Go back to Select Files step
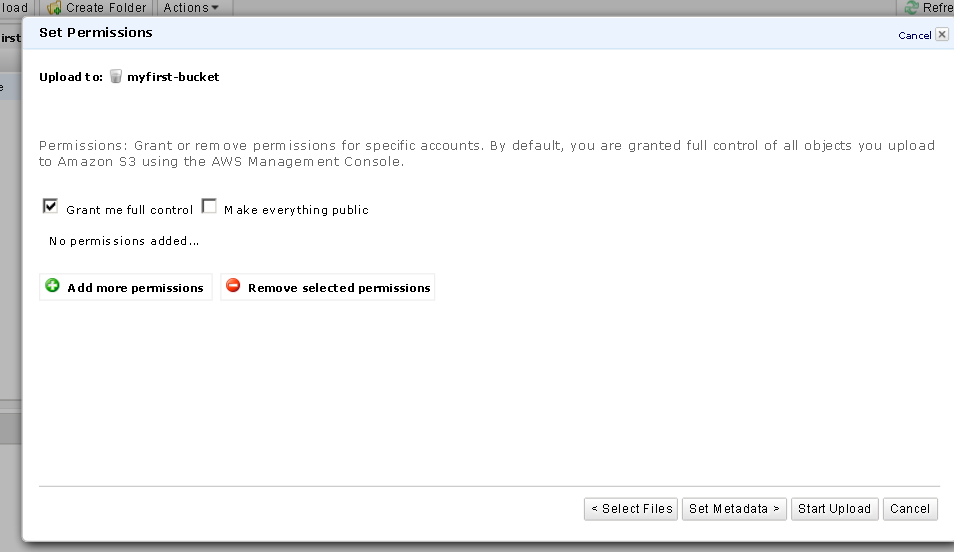This screenshot has height=552, width=954. tap(631, 509)
